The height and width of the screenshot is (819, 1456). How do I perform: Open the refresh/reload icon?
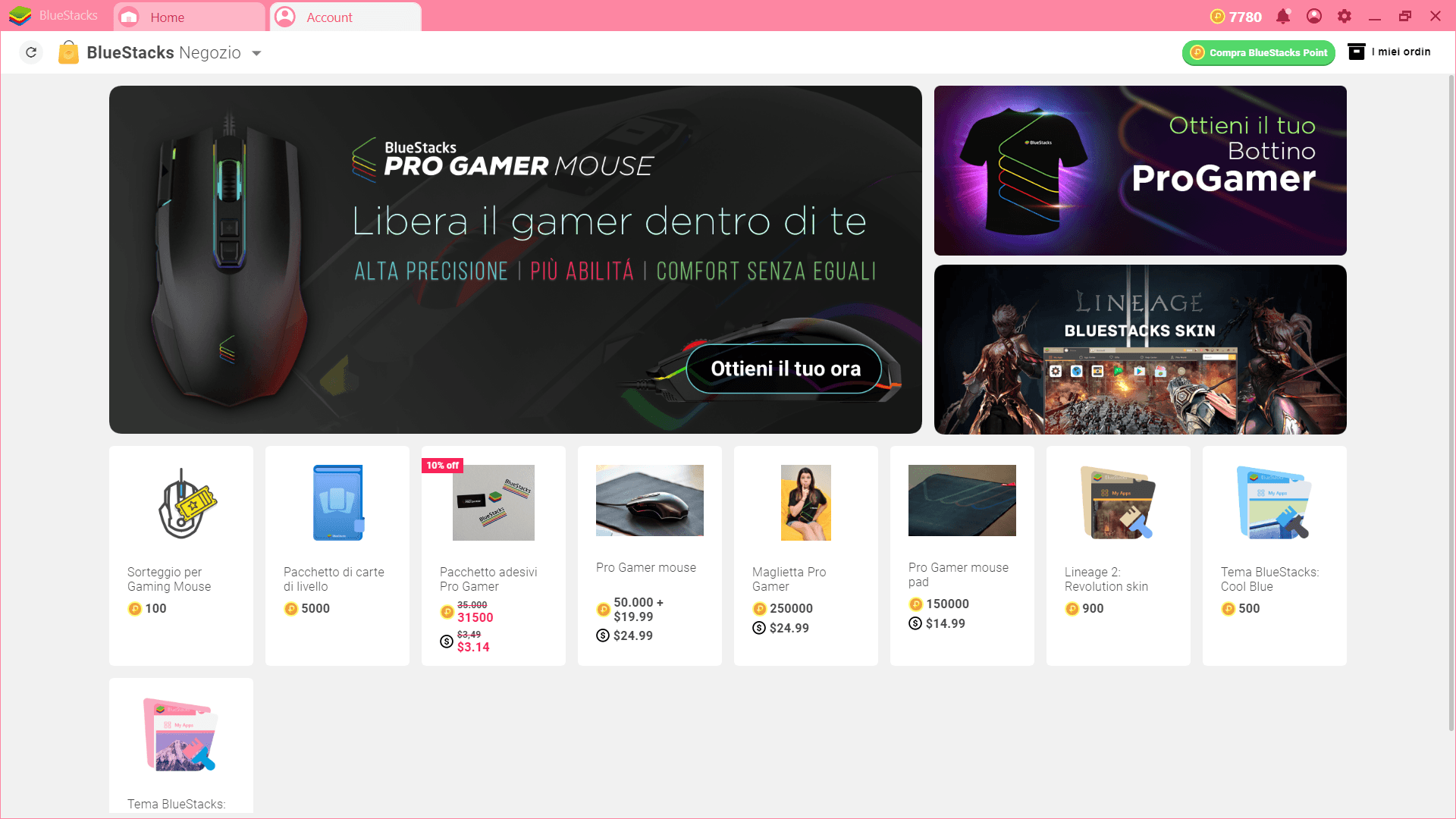31,52
